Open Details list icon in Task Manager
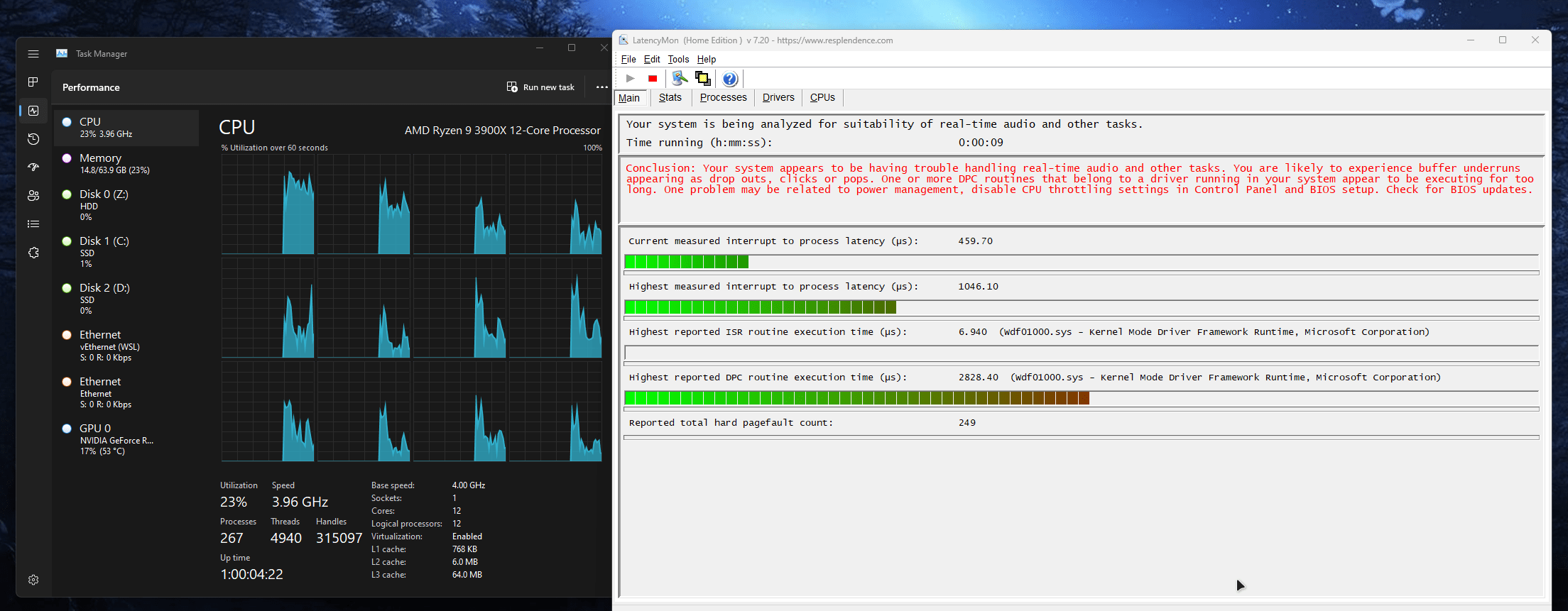The image size is (1568, 611). (33, 224)
